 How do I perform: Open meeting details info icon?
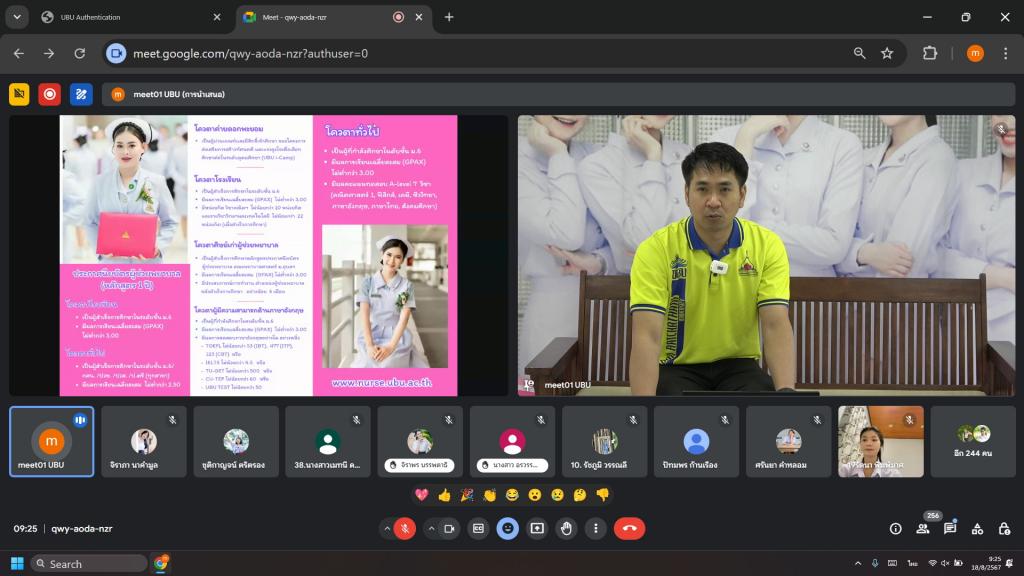tap(895, 528)
